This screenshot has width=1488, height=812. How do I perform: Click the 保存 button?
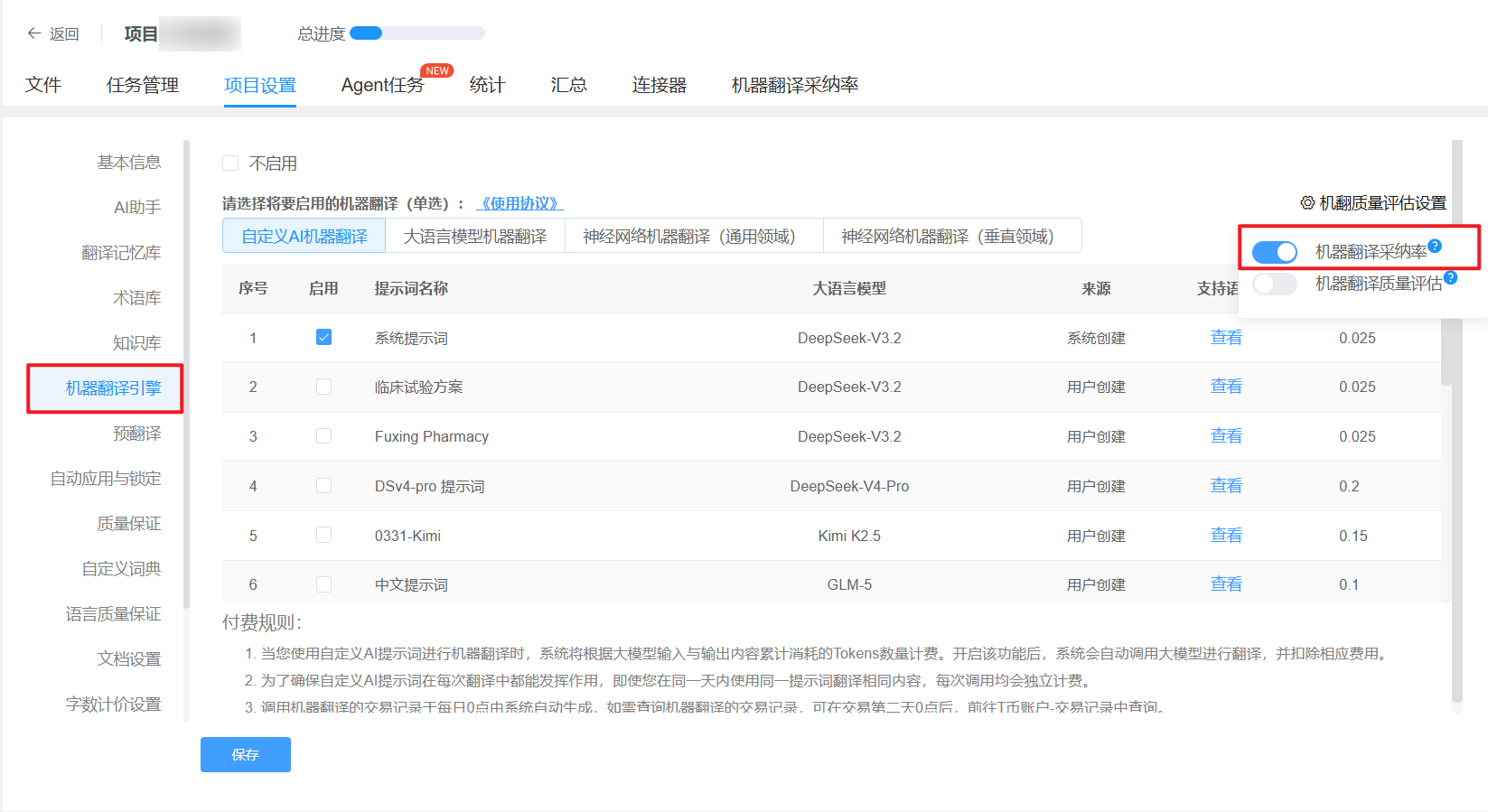click(246, 754)
